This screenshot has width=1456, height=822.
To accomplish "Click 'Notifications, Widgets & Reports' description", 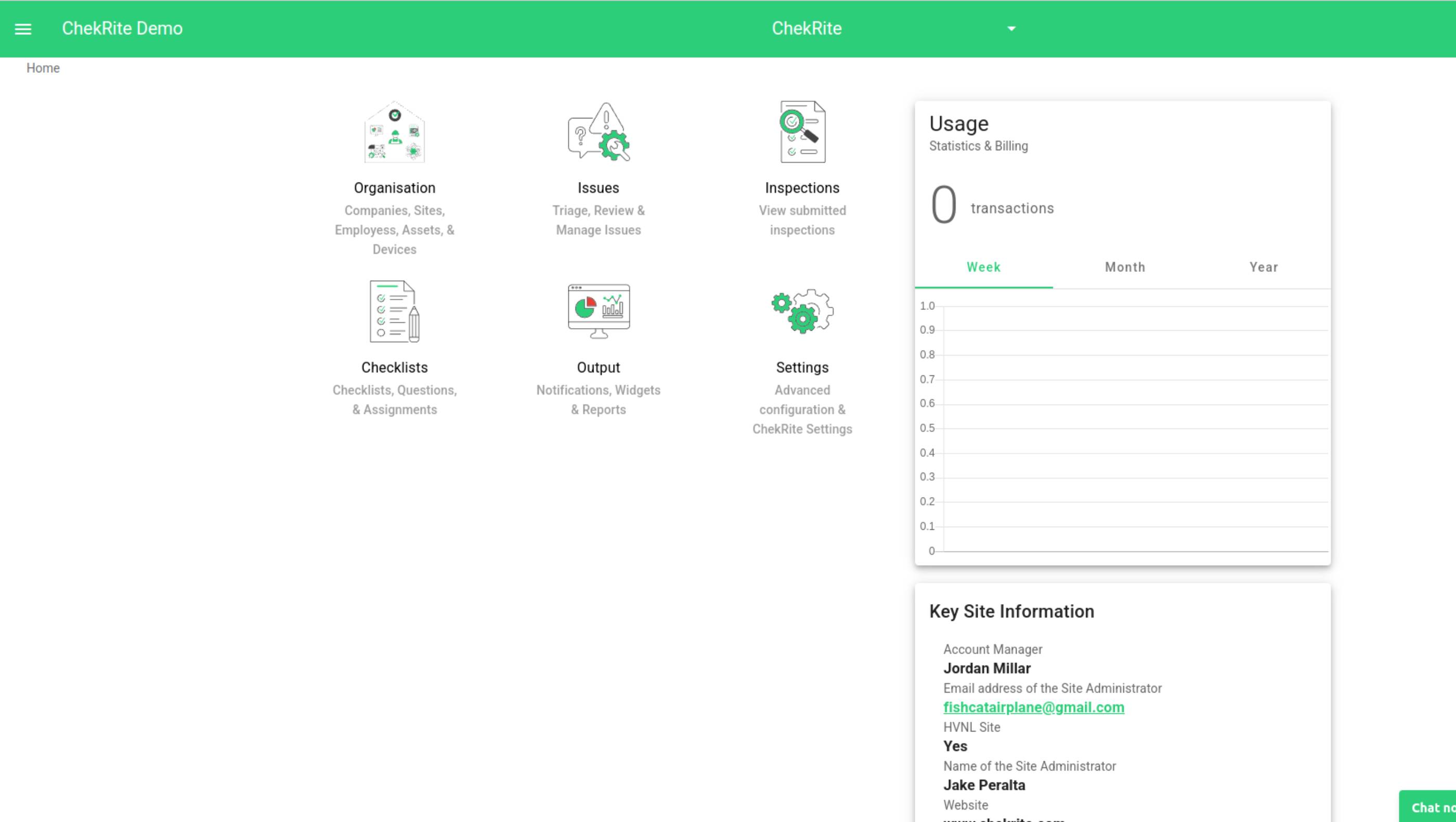I will (x=599, y=400).
